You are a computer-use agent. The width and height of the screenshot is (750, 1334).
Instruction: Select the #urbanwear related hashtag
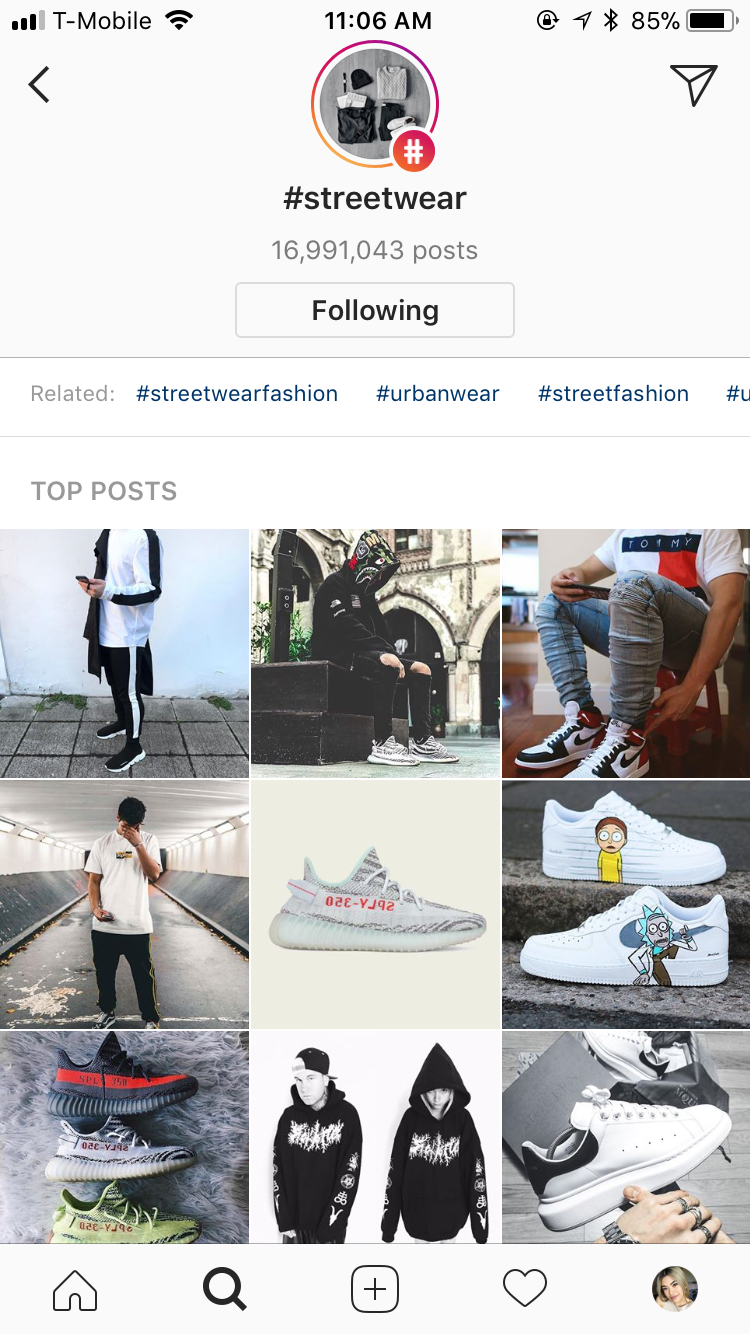[438, 394]
